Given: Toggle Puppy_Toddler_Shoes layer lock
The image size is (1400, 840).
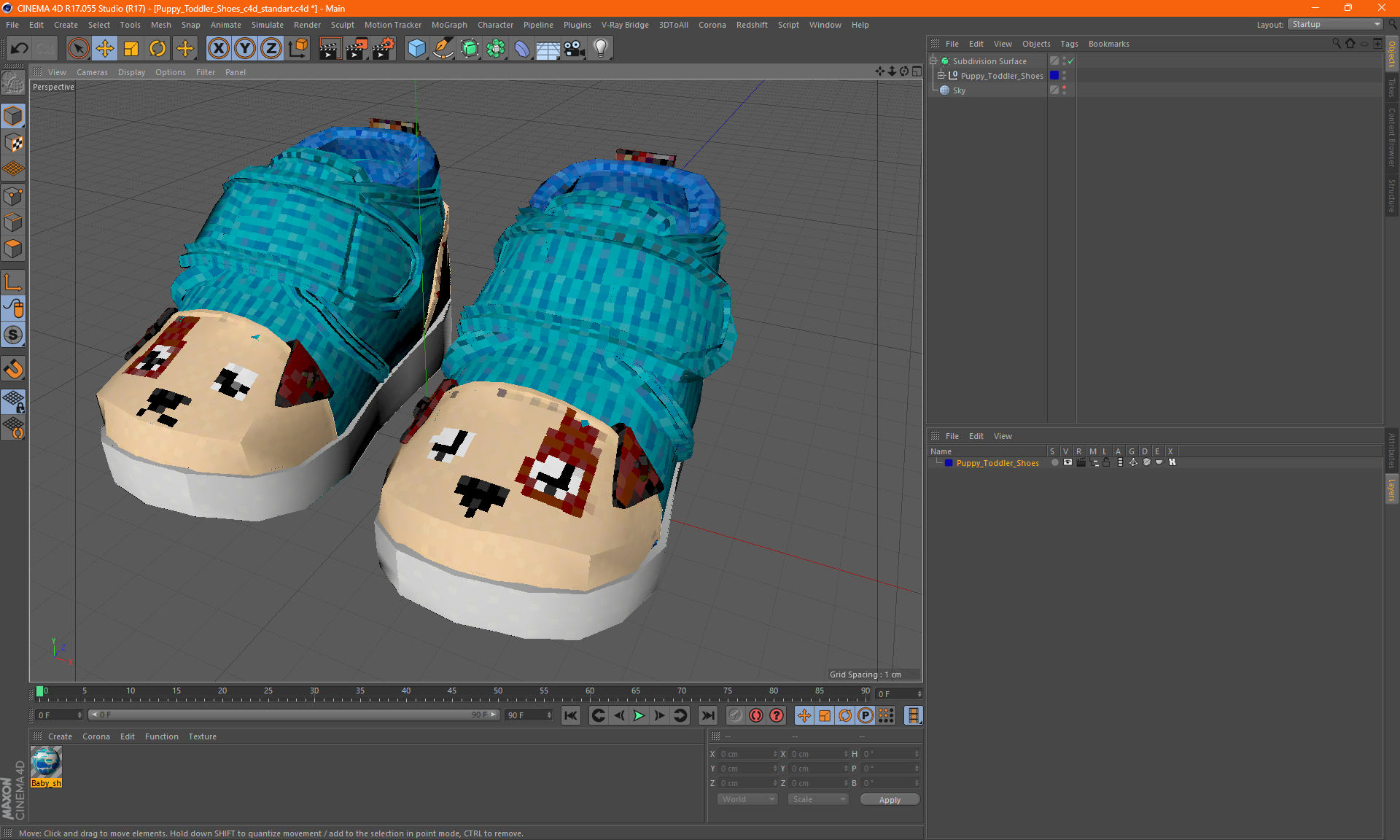Looking at the screenshot, I should (1106, 462).
